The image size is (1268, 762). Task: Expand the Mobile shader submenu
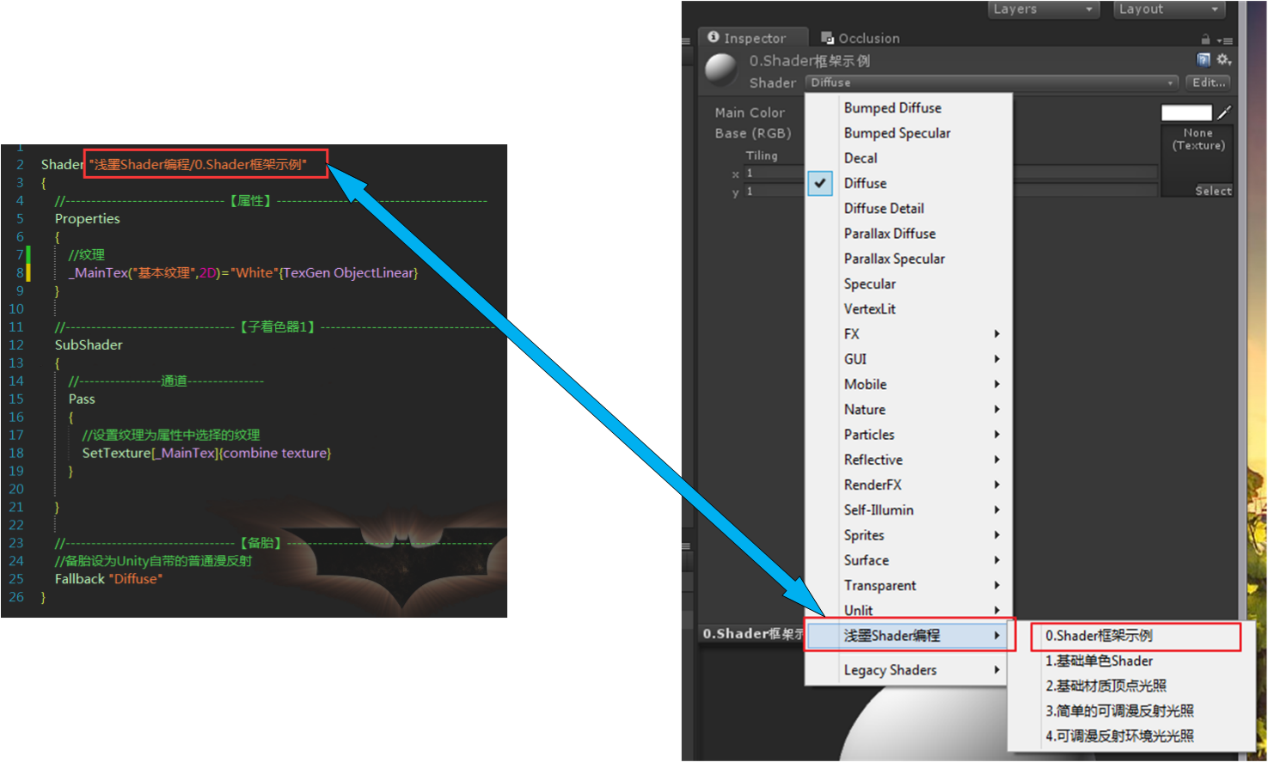pyautogui.click(x=909, y=384)
